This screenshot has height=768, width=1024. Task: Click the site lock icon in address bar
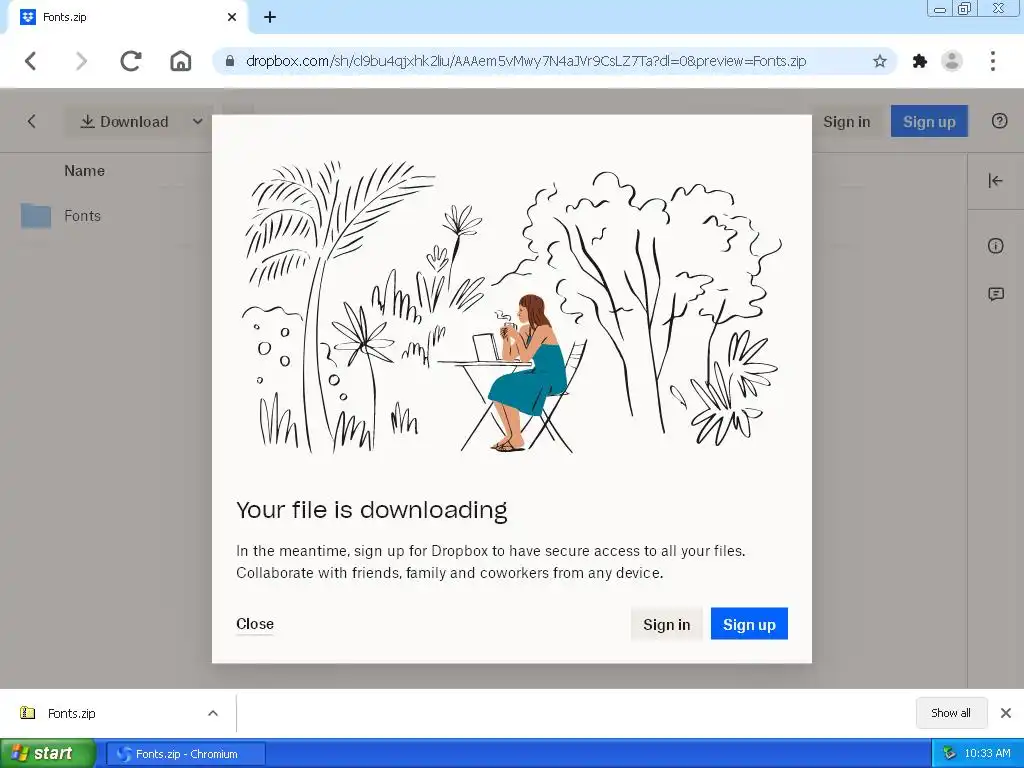pyautogui.click(x=229, y=61)
